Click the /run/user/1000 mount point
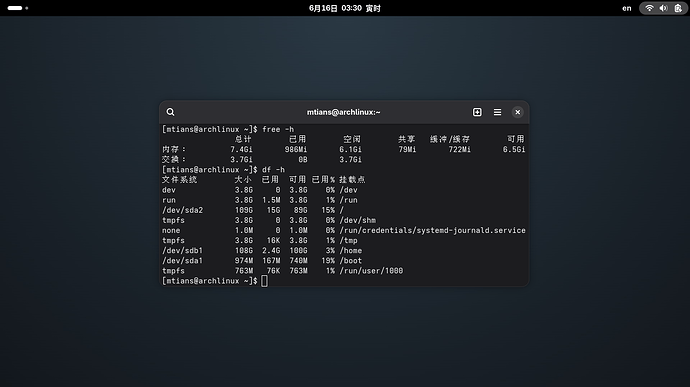 [x=371, y=271]
